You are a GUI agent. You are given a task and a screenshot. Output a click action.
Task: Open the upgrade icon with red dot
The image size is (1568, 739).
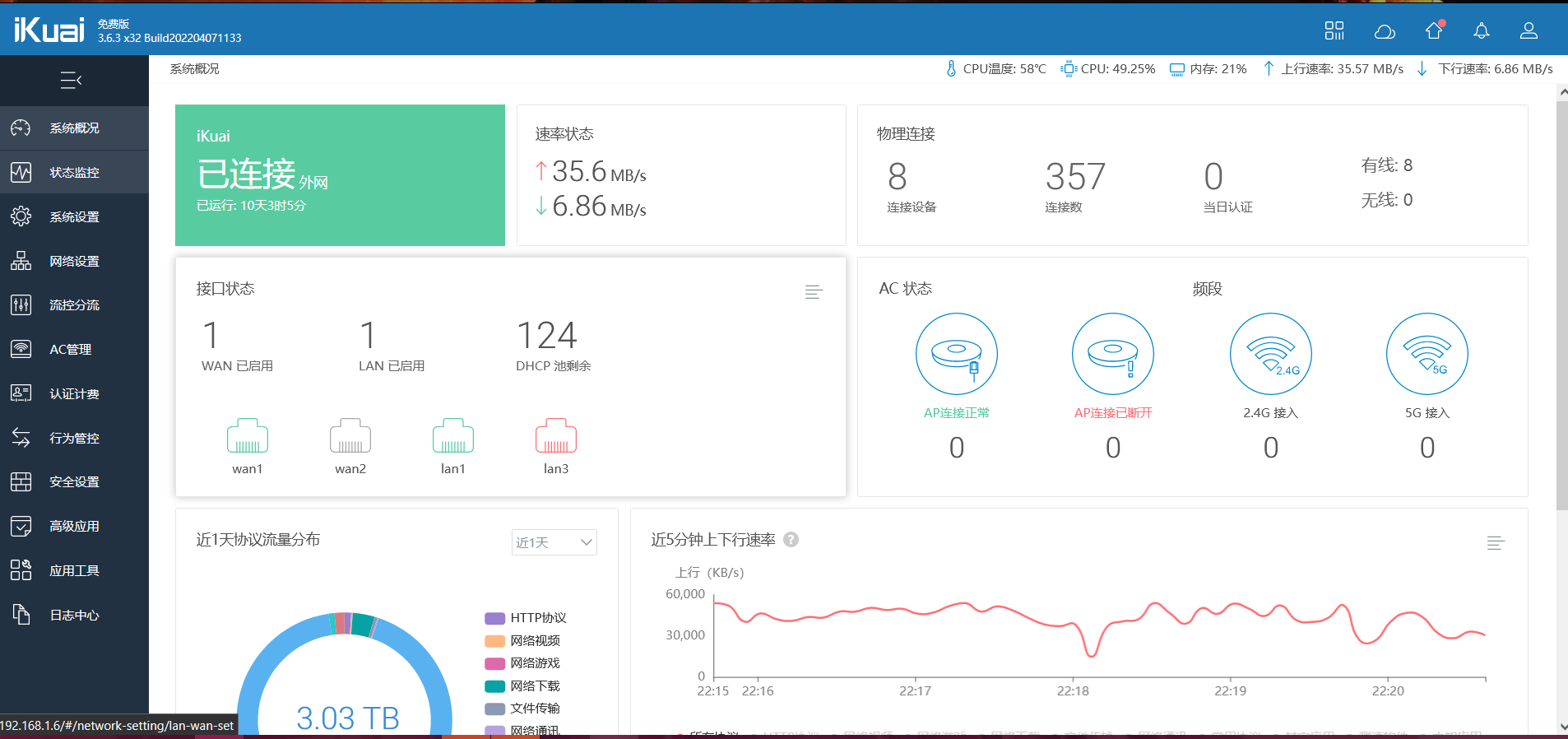coord(1434,30)
